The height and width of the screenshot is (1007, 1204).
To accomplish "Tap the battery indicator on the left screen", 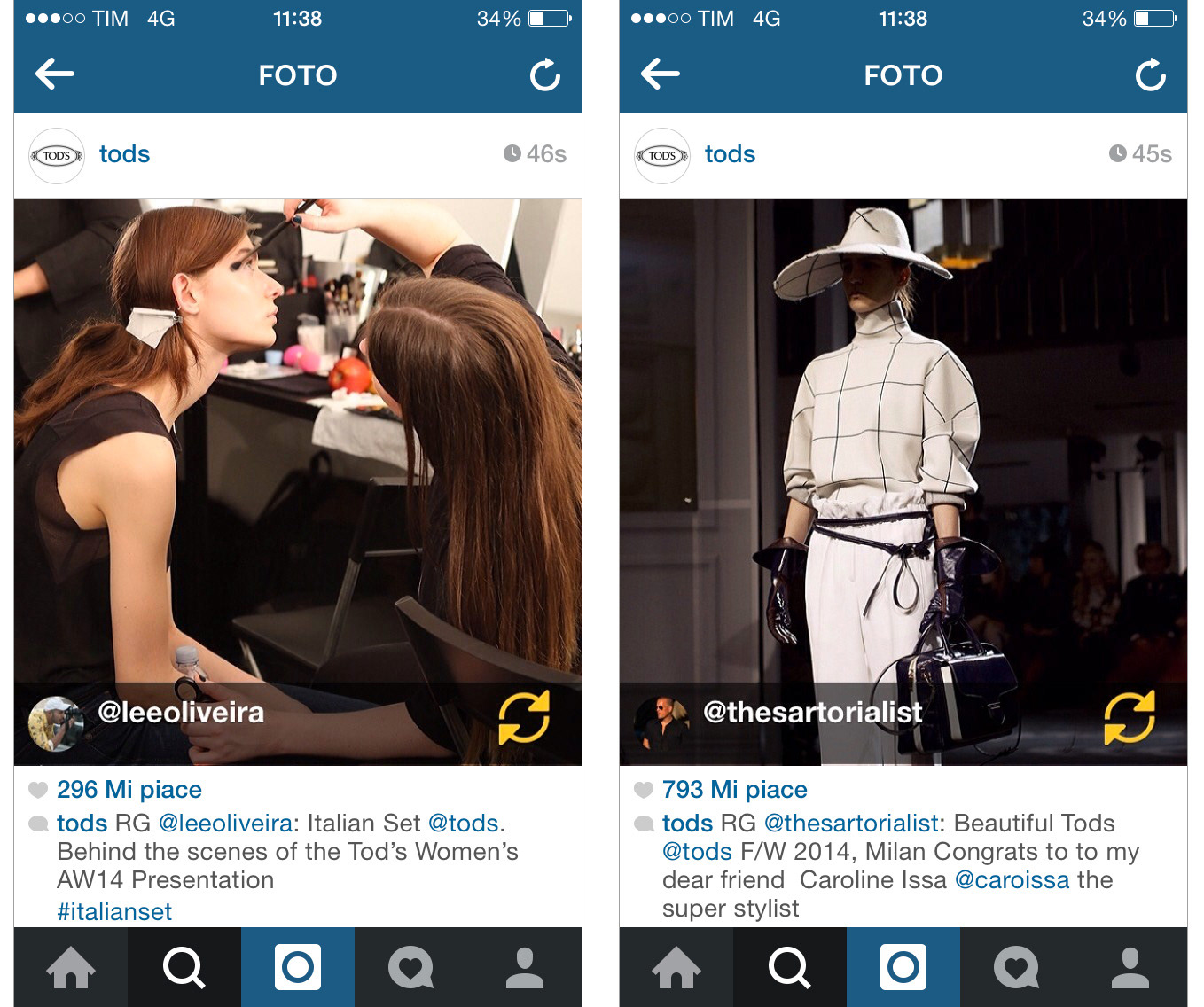I will pyautogui.click(x=550, y=18).
